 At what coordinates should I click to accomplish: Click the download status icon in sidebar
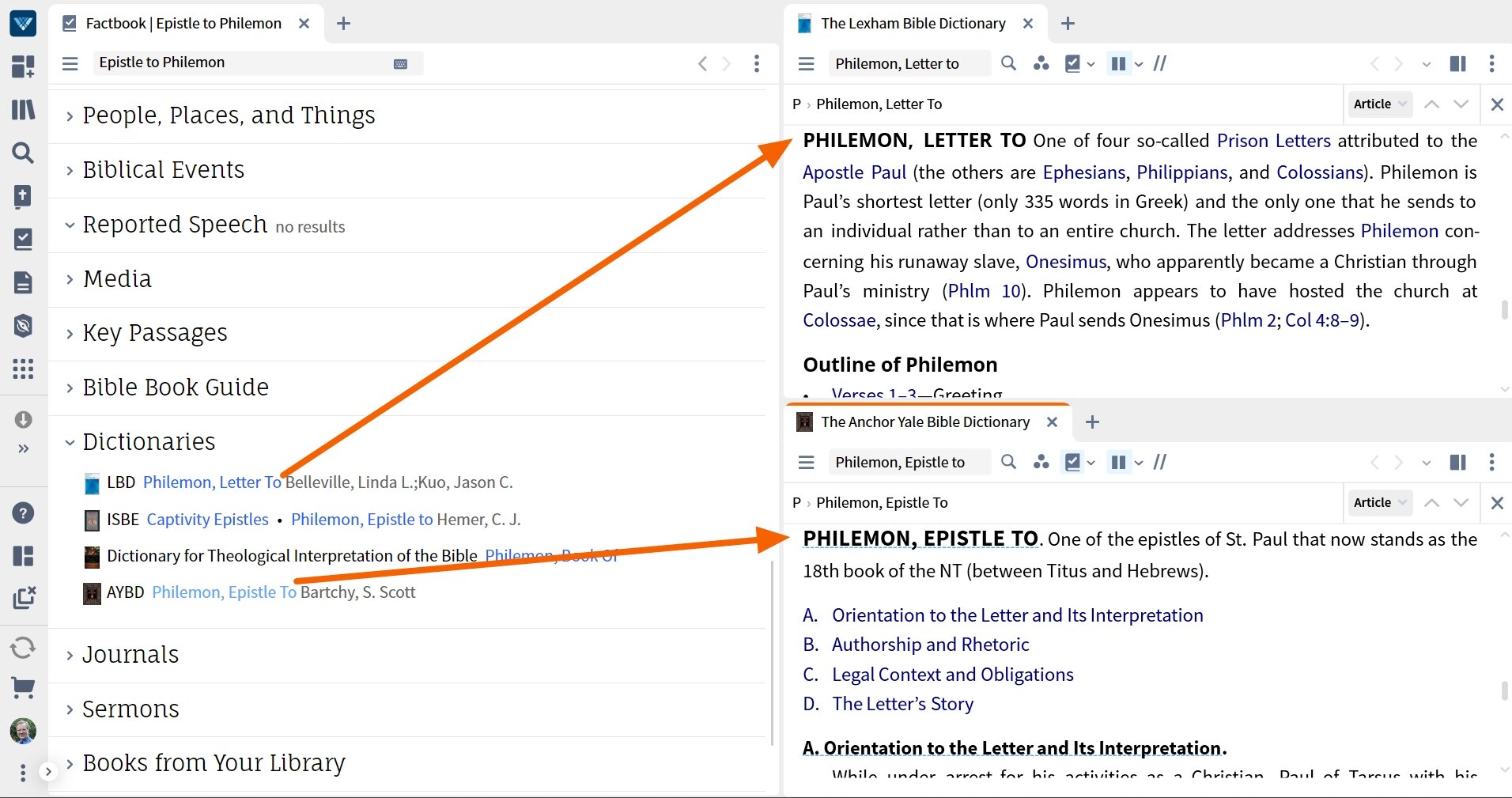(x=23, y=419)
